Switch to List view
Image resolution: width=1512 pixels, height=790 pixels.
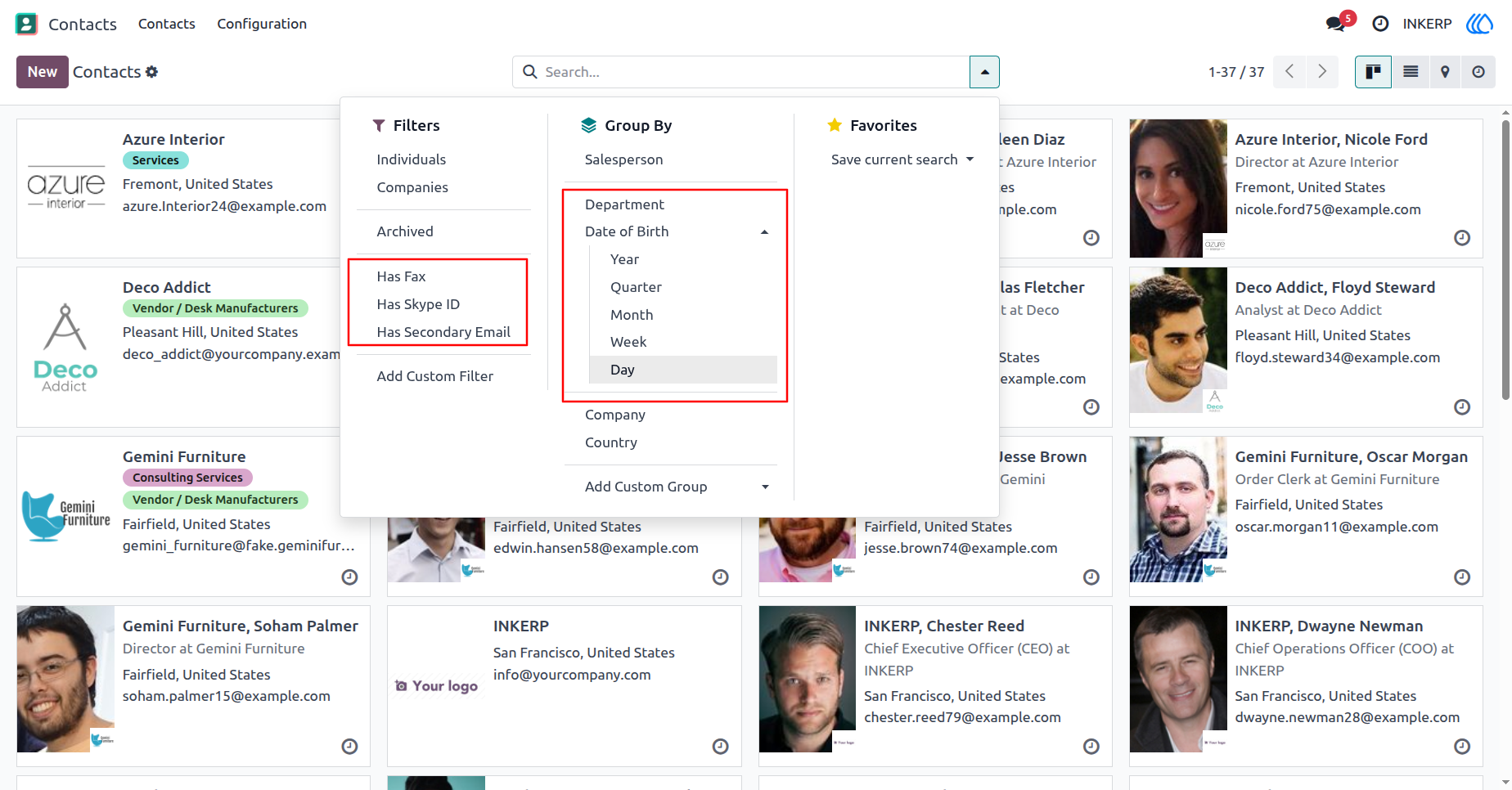pos(1411,72)
